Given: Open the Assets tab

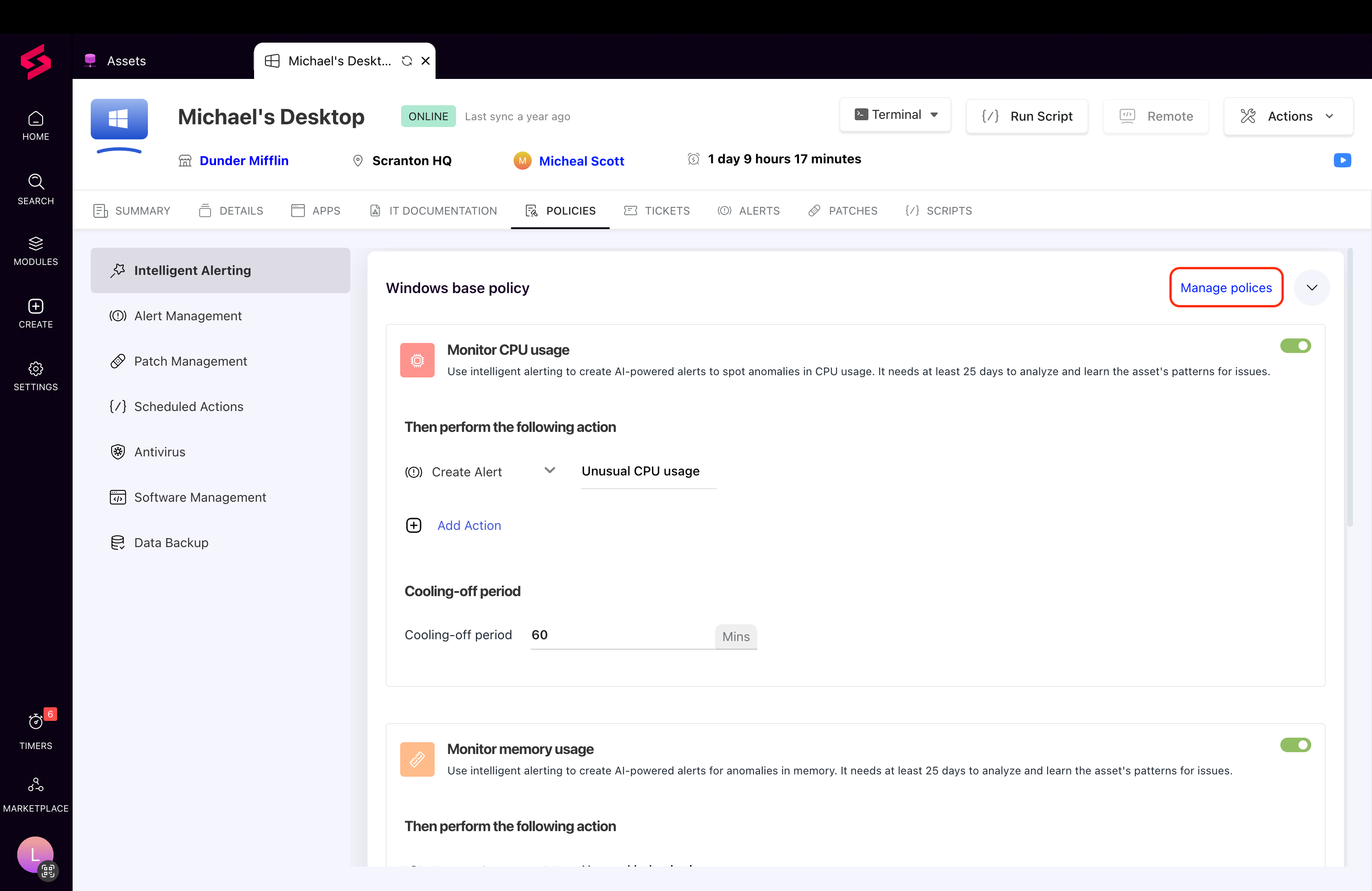Looking at the screenshot, I should [x=115, y=61].
